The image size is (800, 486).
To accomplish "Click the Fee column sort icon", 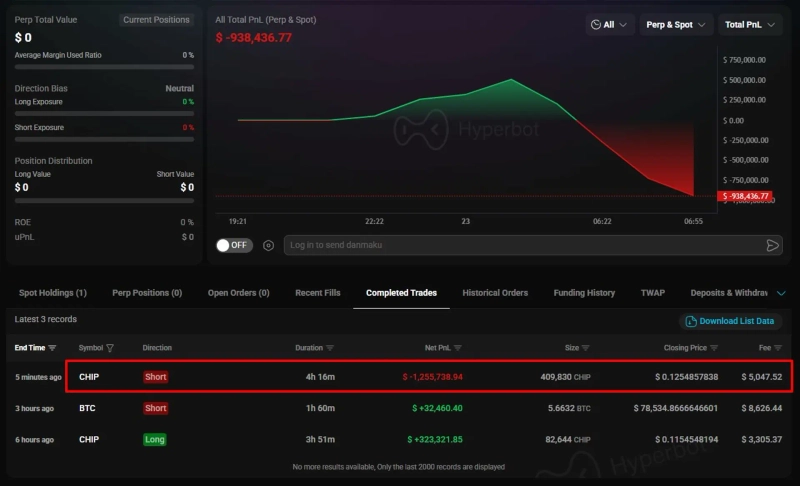I will click(777, 348).
